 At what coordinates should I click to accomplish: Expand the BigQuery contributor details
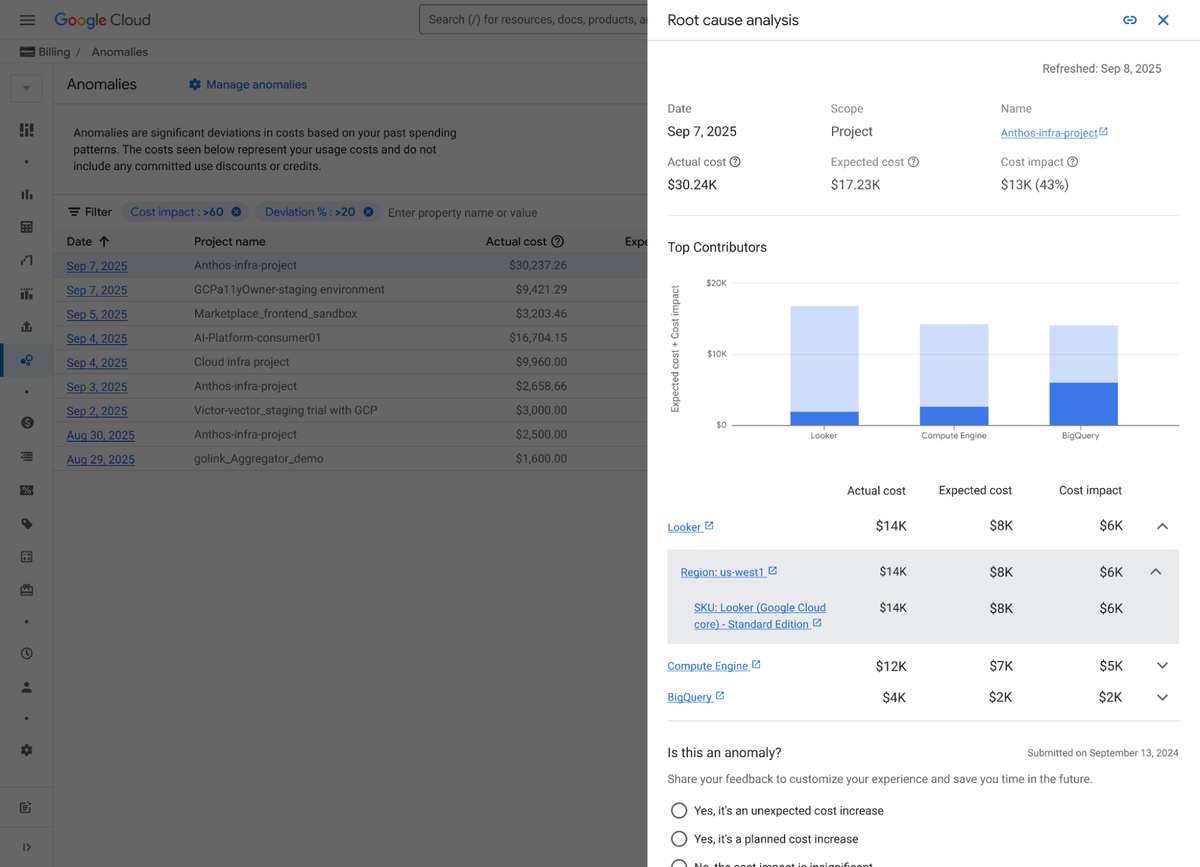point(1160,697)
